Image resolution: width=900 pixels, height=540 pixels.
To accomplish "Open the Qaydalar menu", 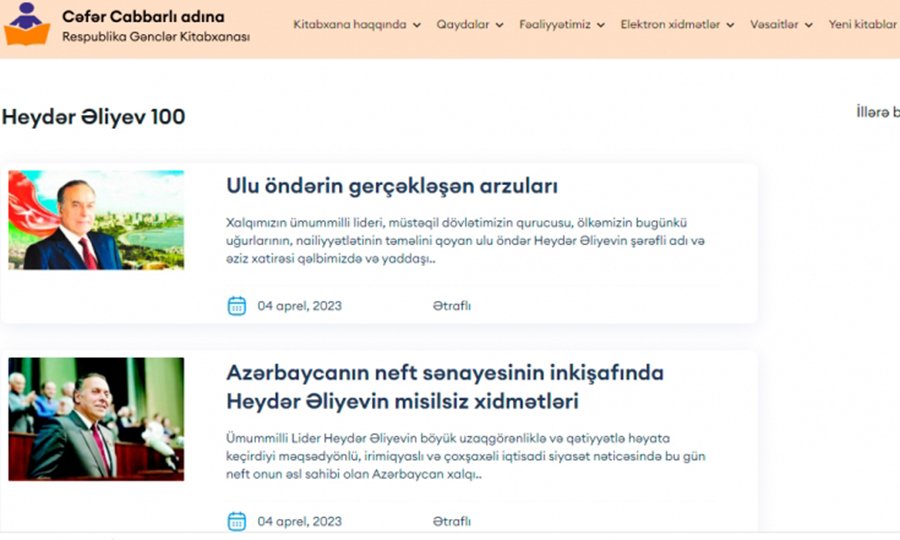I will [463, 25].
